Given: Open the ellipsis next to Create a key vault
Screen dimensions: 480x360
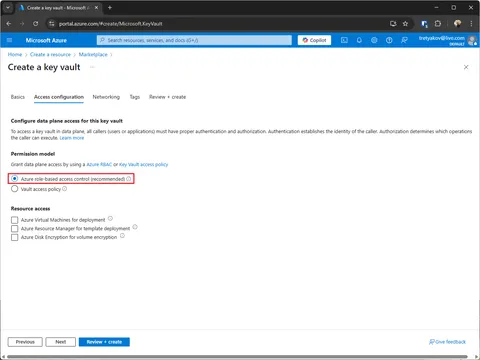Looking at the screenshot, I should tap(92, 67).
